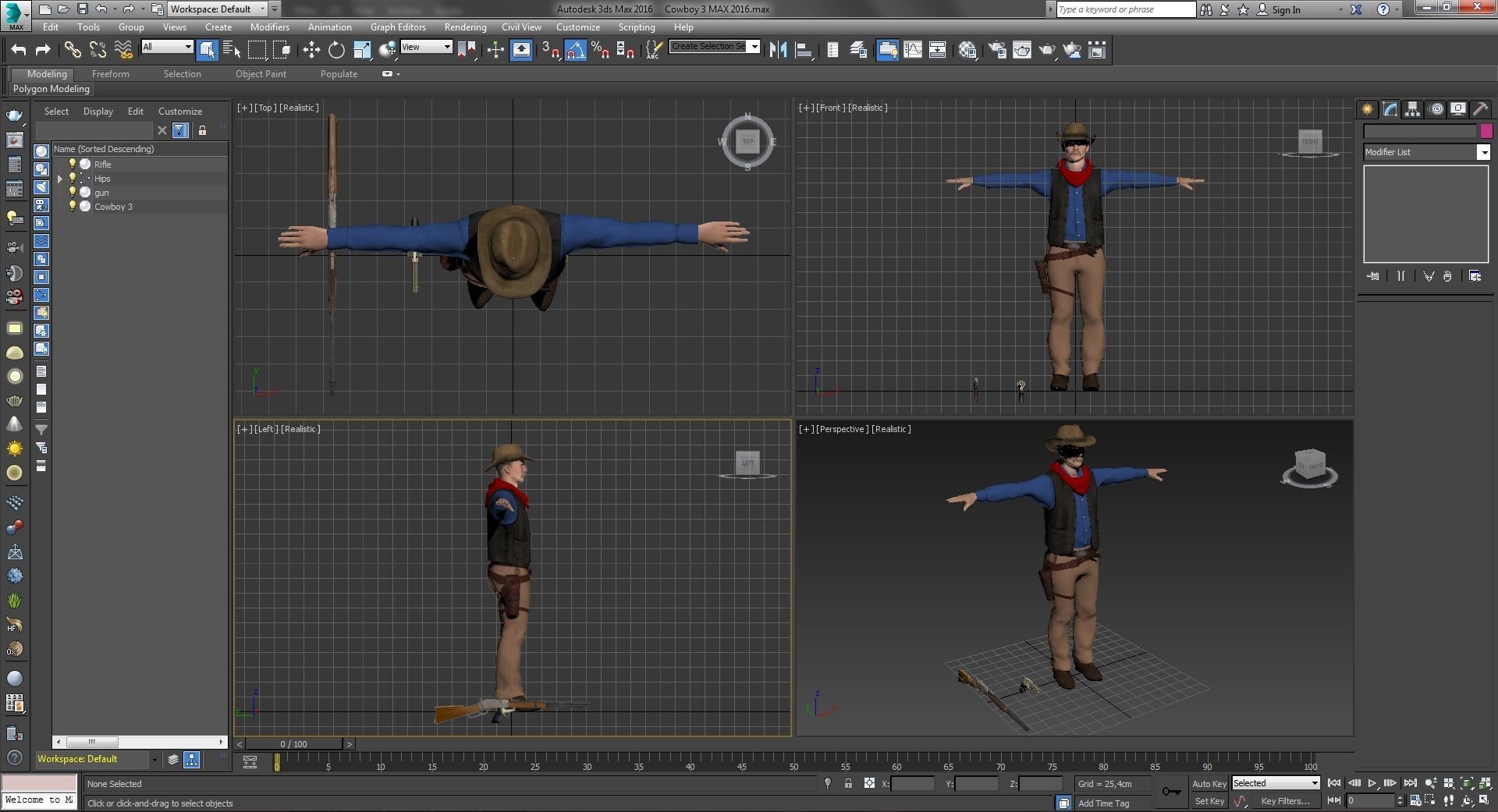Switch to the Freeform ribbon tab
The height and width of the screenshot is (812, 1498).
pyautogui.click(x=111, y=74)
